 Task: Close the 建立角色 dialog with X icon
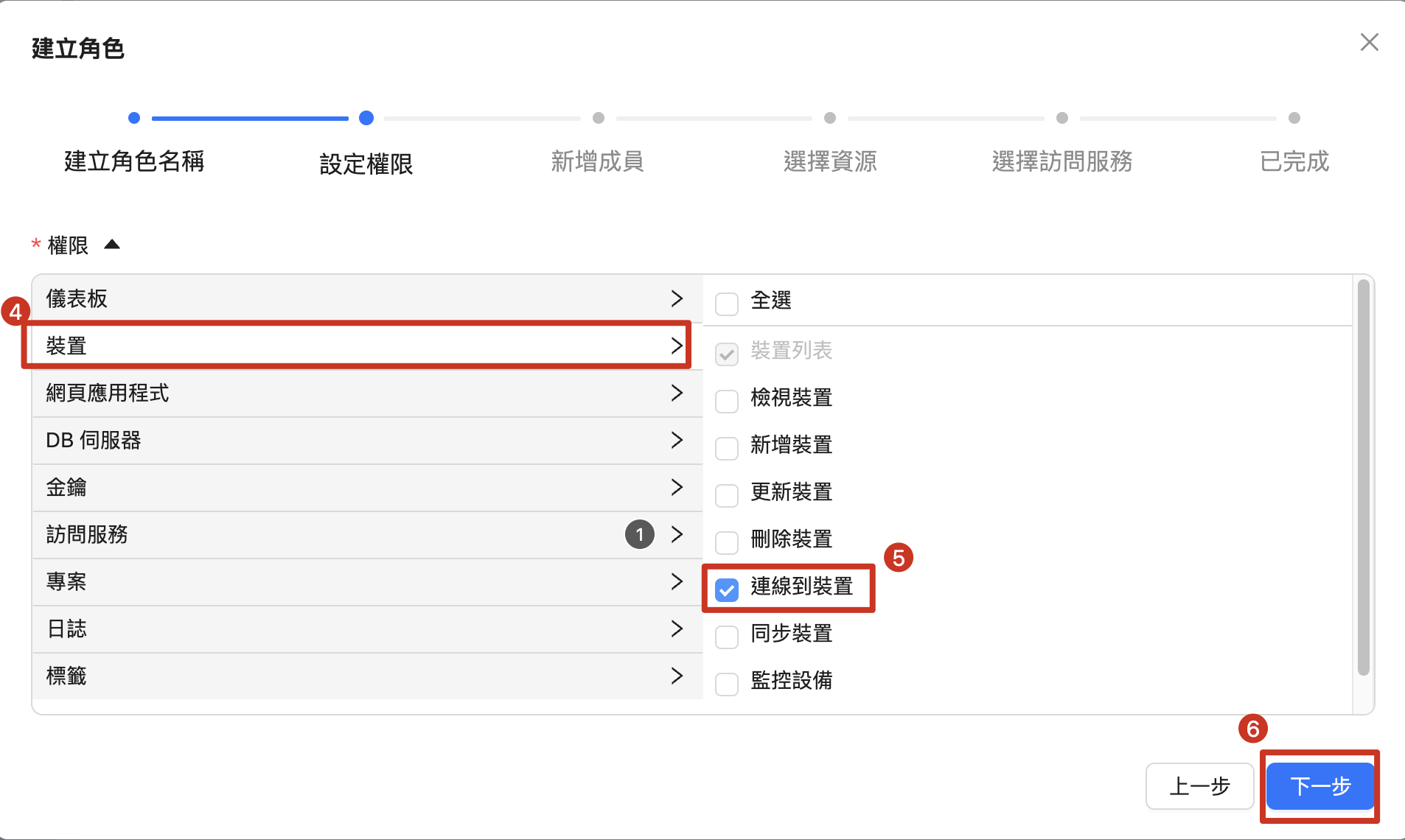tap(1369, 43)
